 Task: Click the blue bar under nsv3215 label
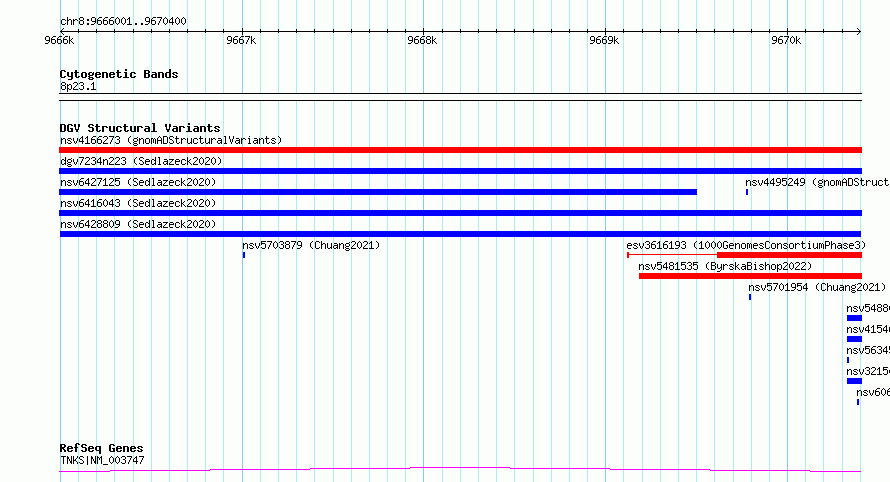pos(854,381)
